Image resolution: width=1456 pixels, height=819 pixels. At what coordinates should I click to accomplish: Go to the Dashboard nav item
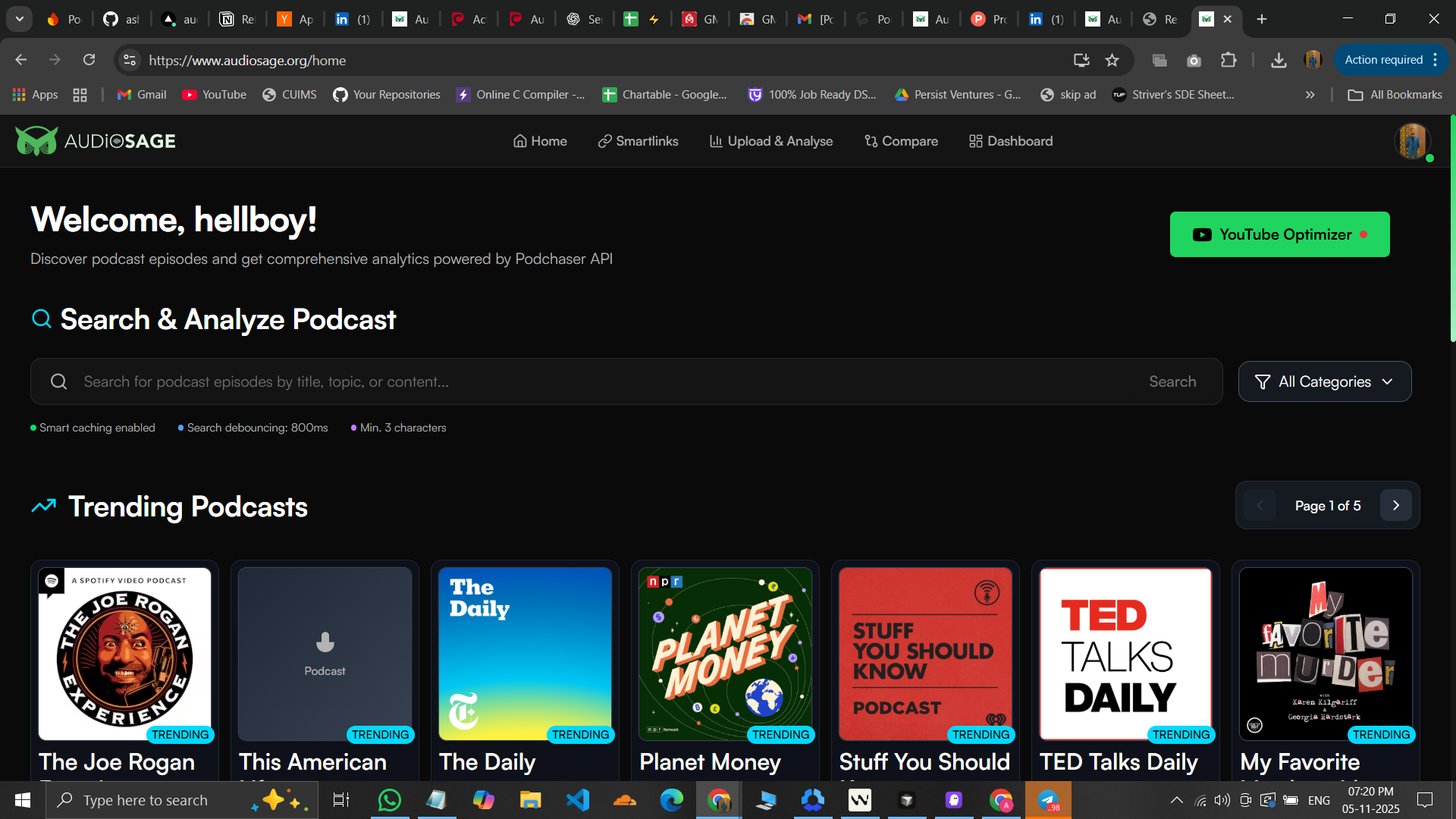tap(1011, 141)
